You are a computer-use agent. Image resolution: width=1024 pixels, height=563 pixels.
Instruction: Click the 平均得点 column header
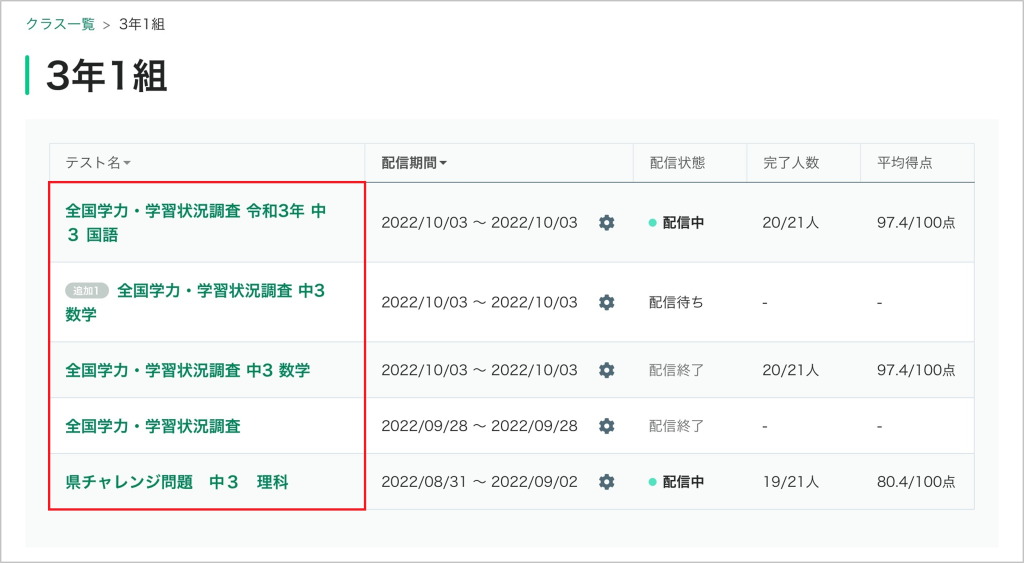pyautogui.click(x=904, y=163)
